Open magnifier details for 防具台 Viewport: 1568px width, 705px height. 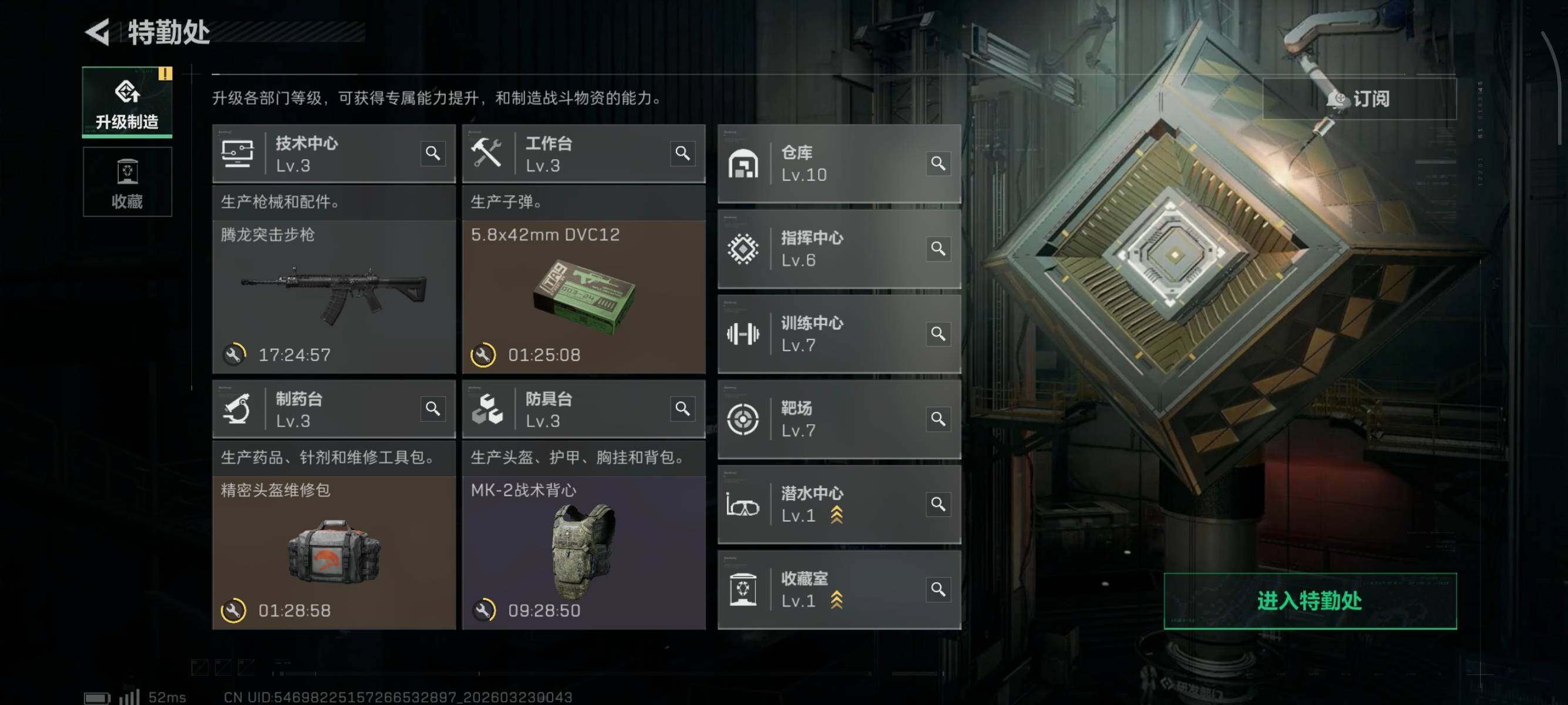(682, 408)
